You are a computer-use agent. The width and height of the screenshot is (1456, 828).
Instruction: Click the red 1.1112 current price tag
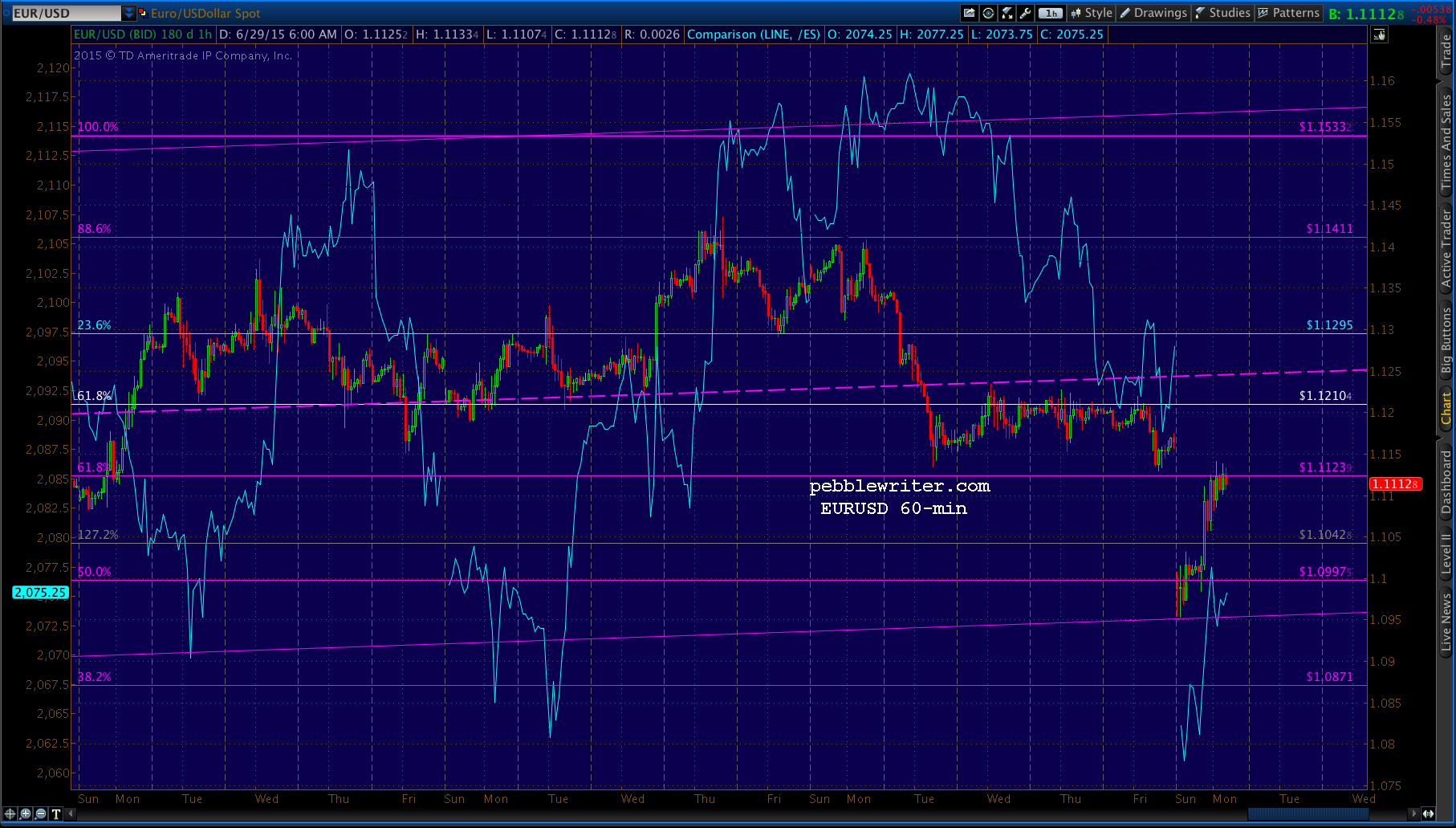(x=1396, y=483)
